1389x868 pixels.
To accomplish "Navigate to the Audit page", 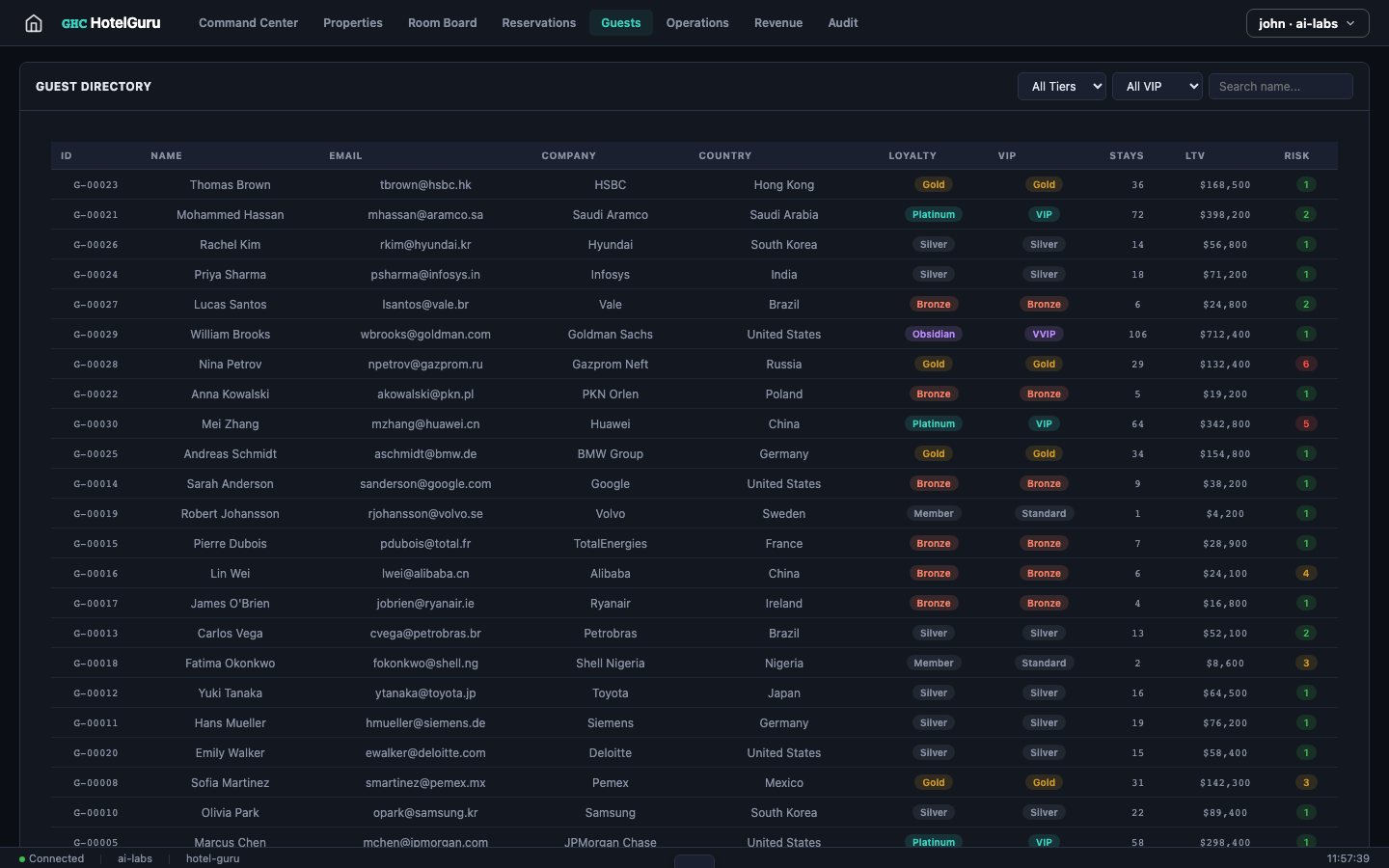I will pyautogui.click(x=842, y=22).
